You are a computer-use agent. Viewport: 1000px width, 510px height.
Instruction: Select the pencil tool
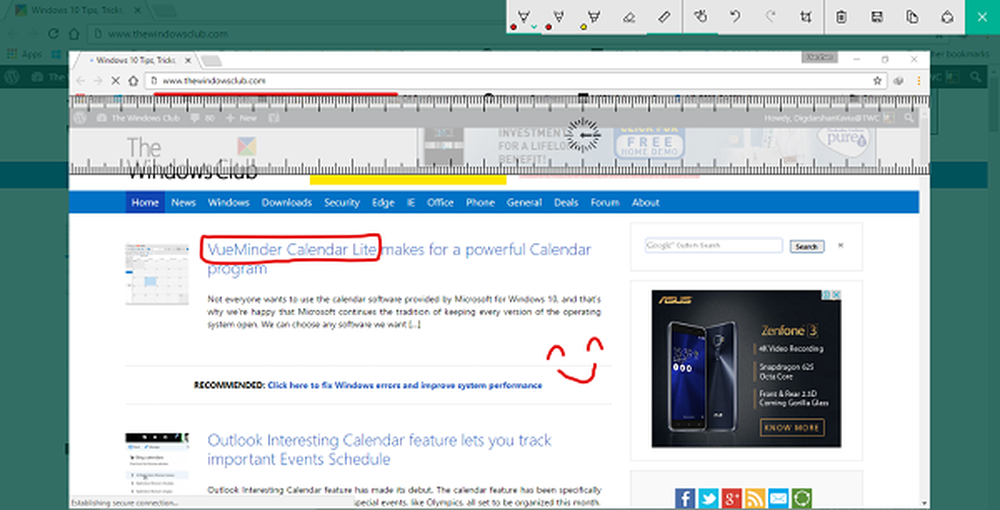[x=558, y=17]
